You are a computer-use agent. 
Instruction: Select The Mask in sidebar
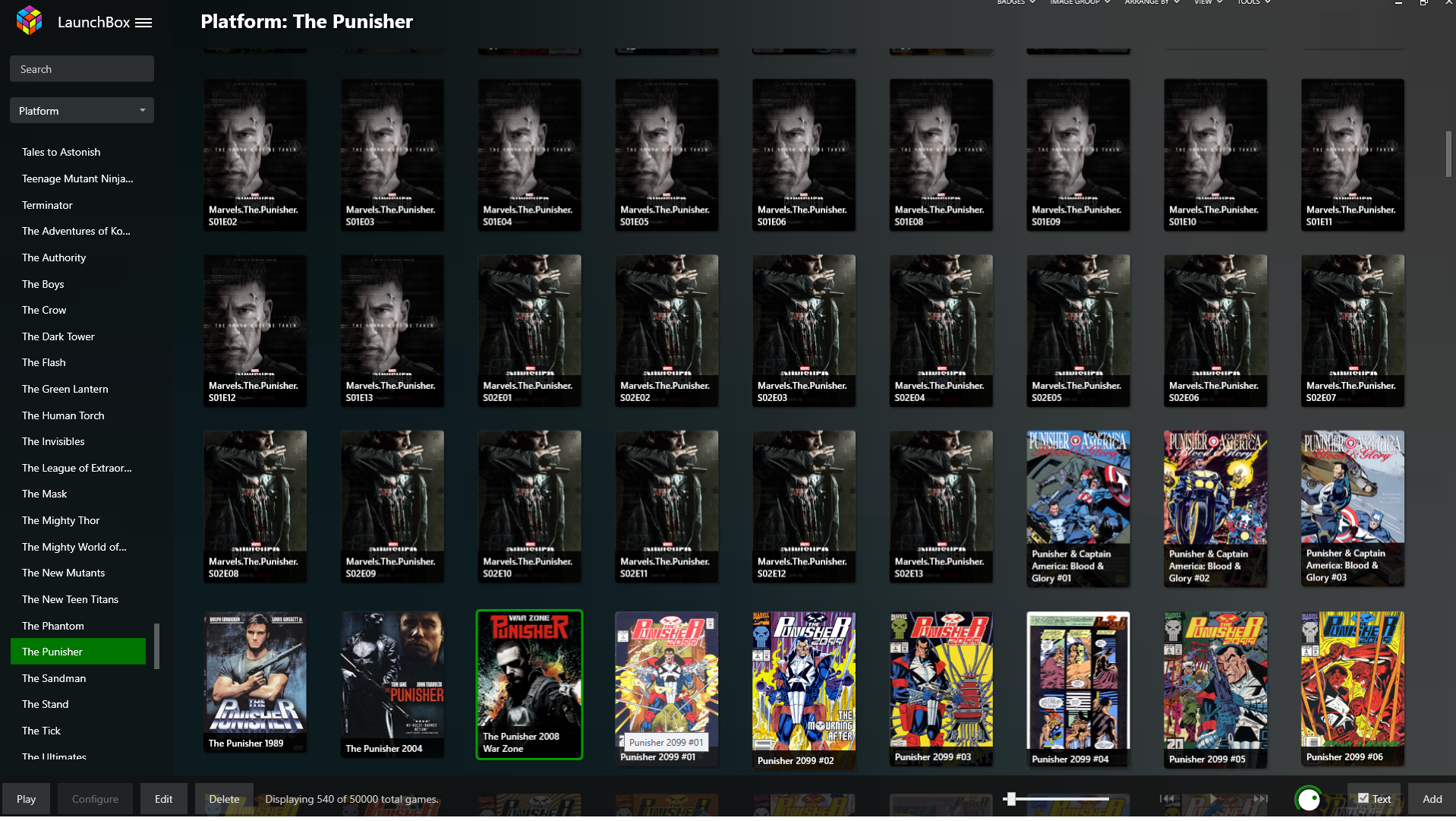coord(78,494)
